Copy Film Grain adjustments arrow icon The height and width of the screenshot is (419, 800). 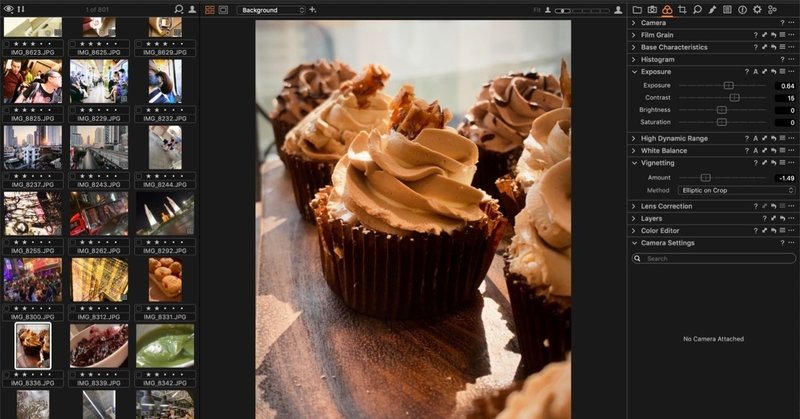(x=764, y=35)
